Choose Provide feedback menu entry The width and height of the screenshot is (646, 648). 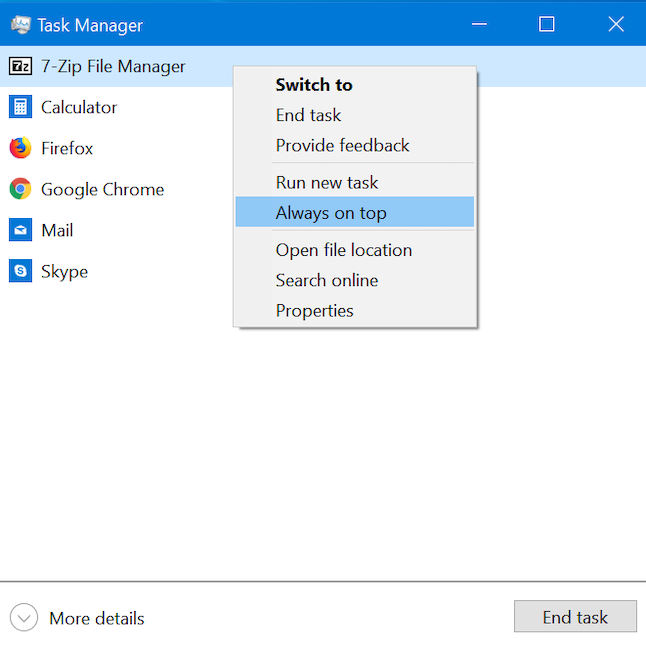pyautogui.click(x=355, y=145)
